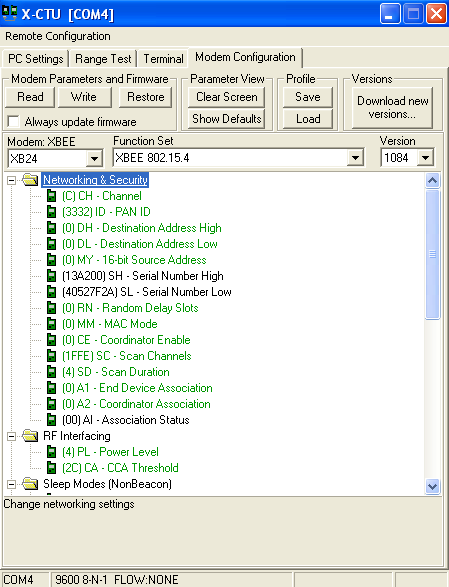The image size is (449, 587).
Task: Open the Function Set dropdown
Action: (x=355, y=158)
